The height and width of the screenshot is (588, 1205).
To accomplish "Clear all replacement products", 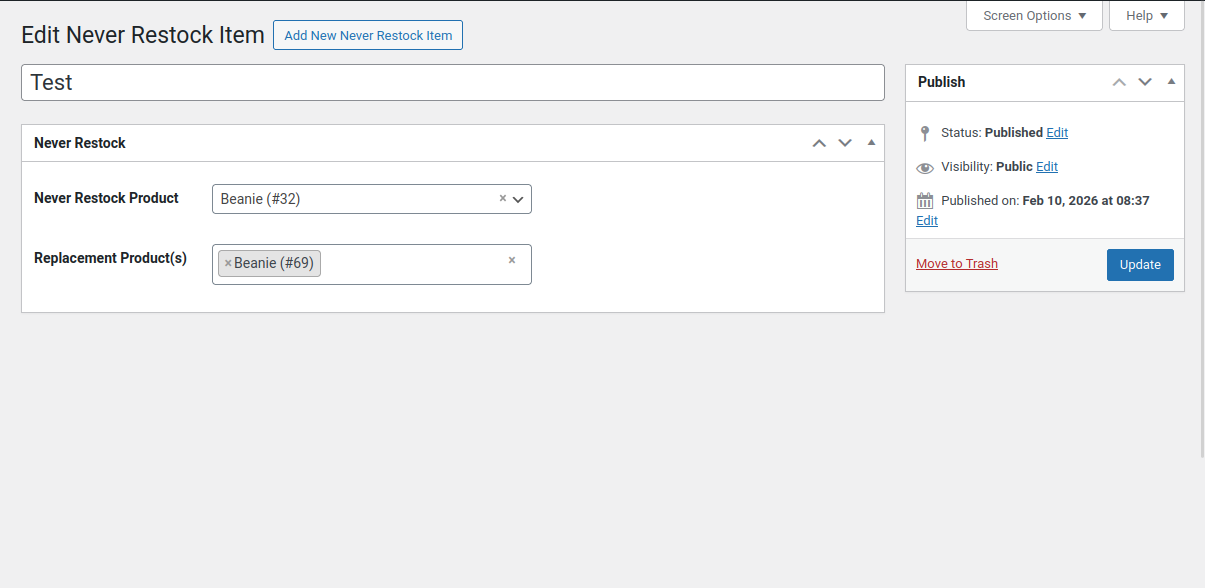I will click(x=512, y=261).
